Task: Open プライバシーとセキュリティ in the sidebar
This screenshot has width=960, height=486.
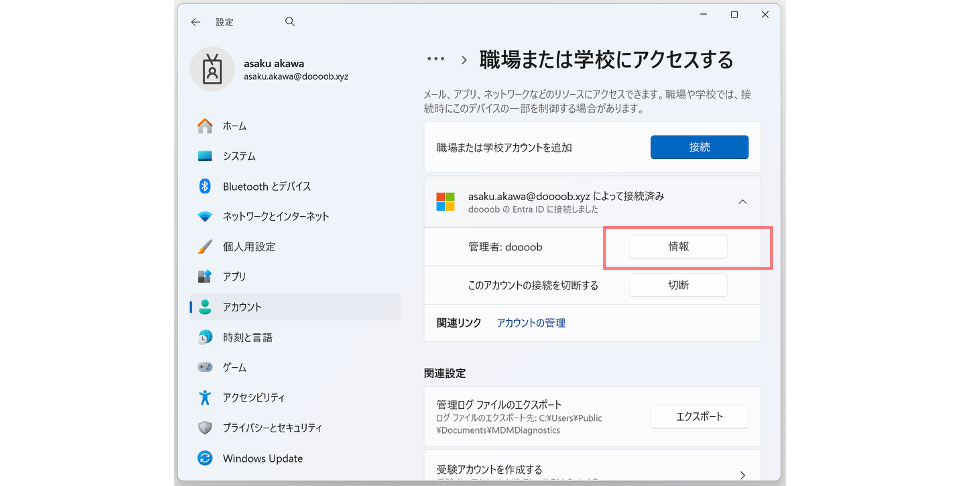Action: pyautogui.click(x=271, y=428)
